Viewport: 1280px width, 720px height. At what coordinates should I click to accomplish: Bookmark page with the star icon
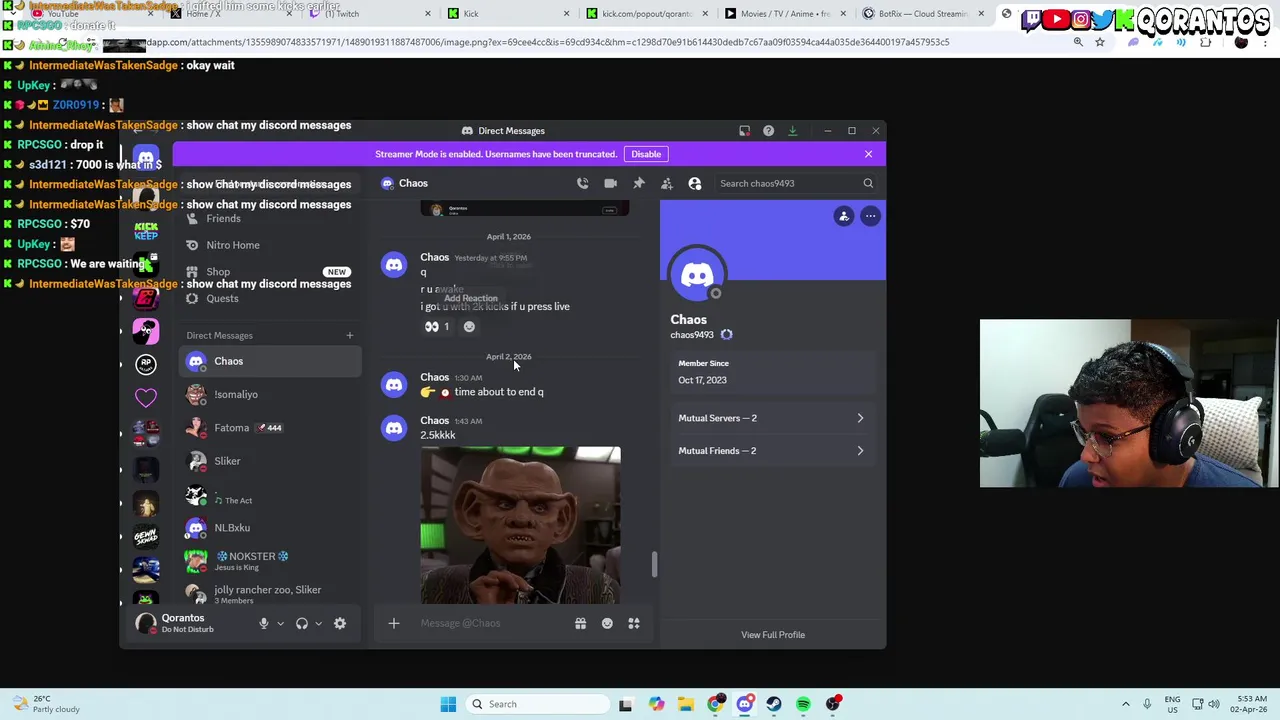point(1100,42)
